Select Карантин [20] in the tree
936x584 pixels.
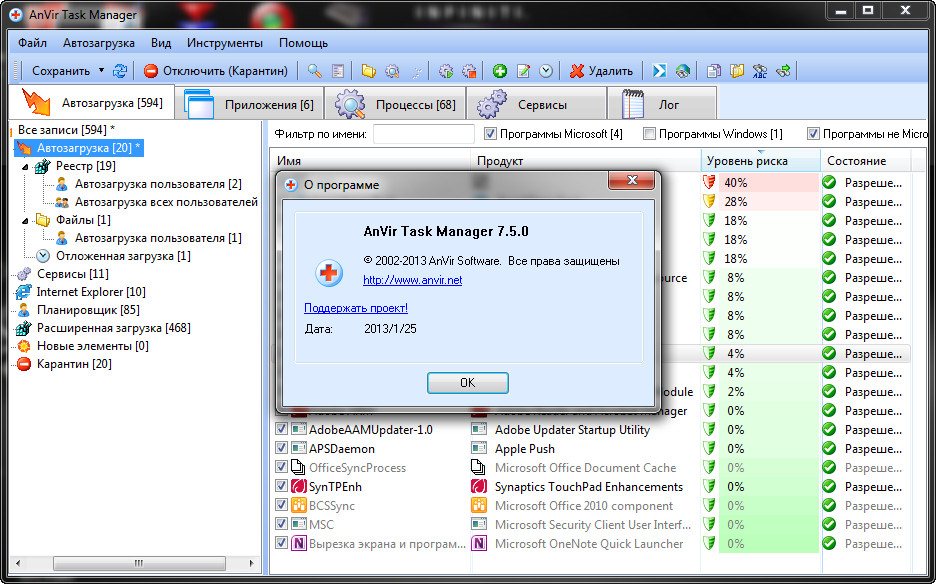click(74, 364)
